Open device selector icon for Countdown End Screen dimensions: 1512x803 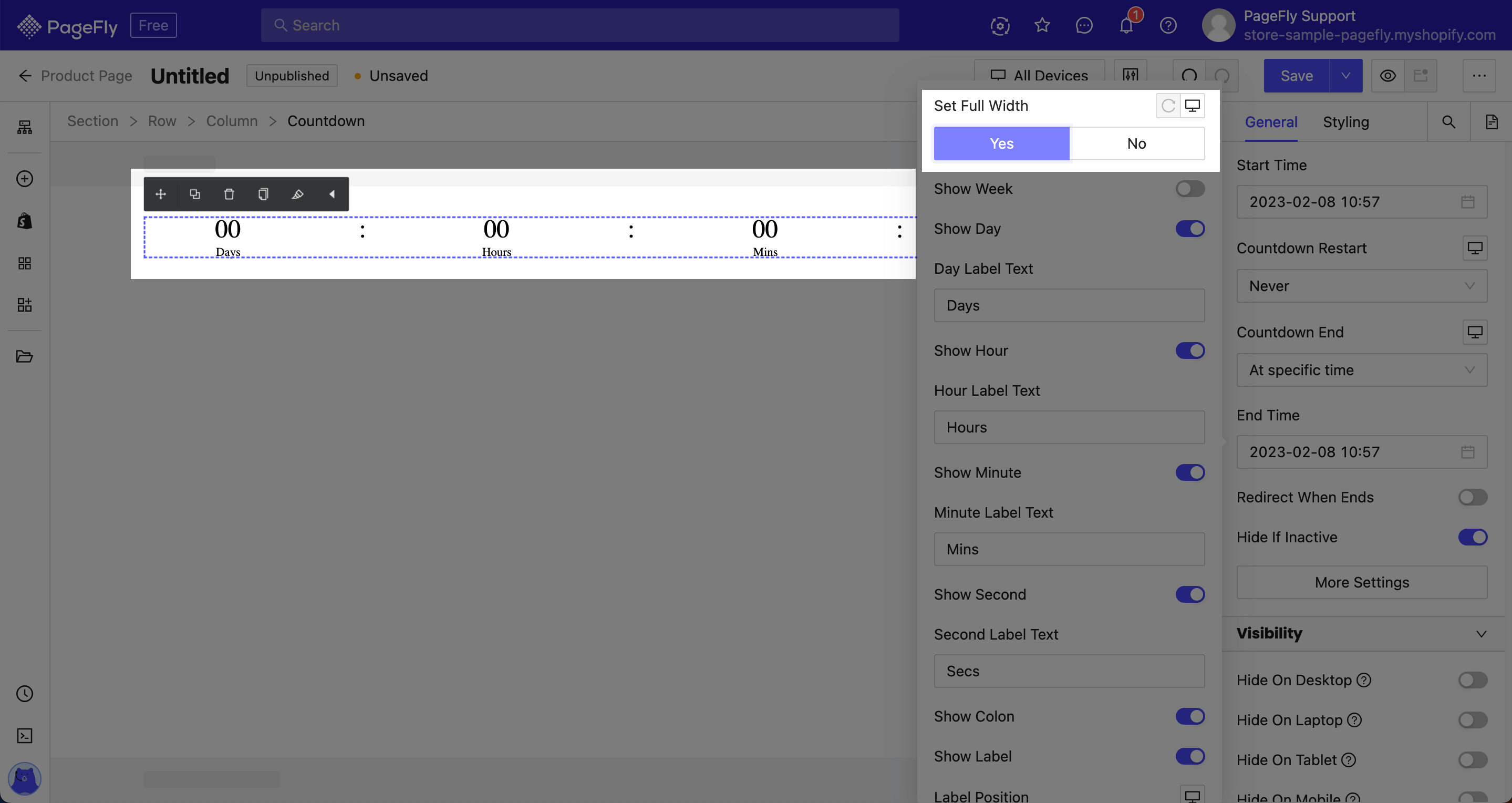[1474, 332]
